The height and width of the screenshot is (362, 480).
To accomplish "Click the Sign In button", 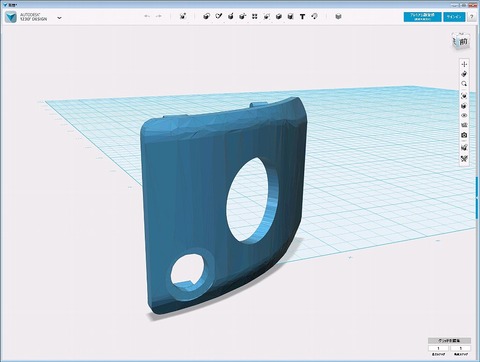I will [x=454, y=17].
